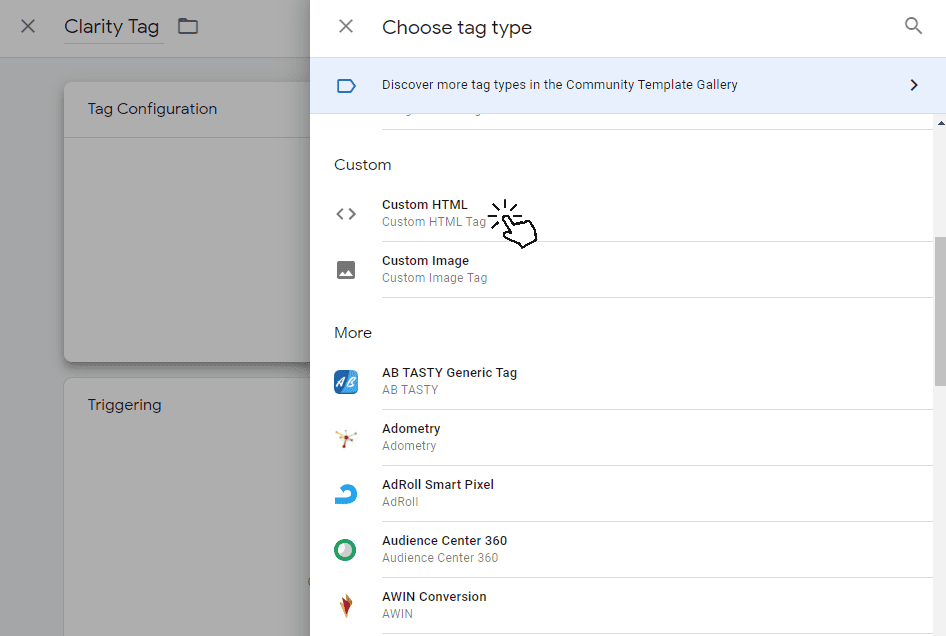Click the Tag Configuration heading
Screen dimensions: 946x636
coord(152,109)
